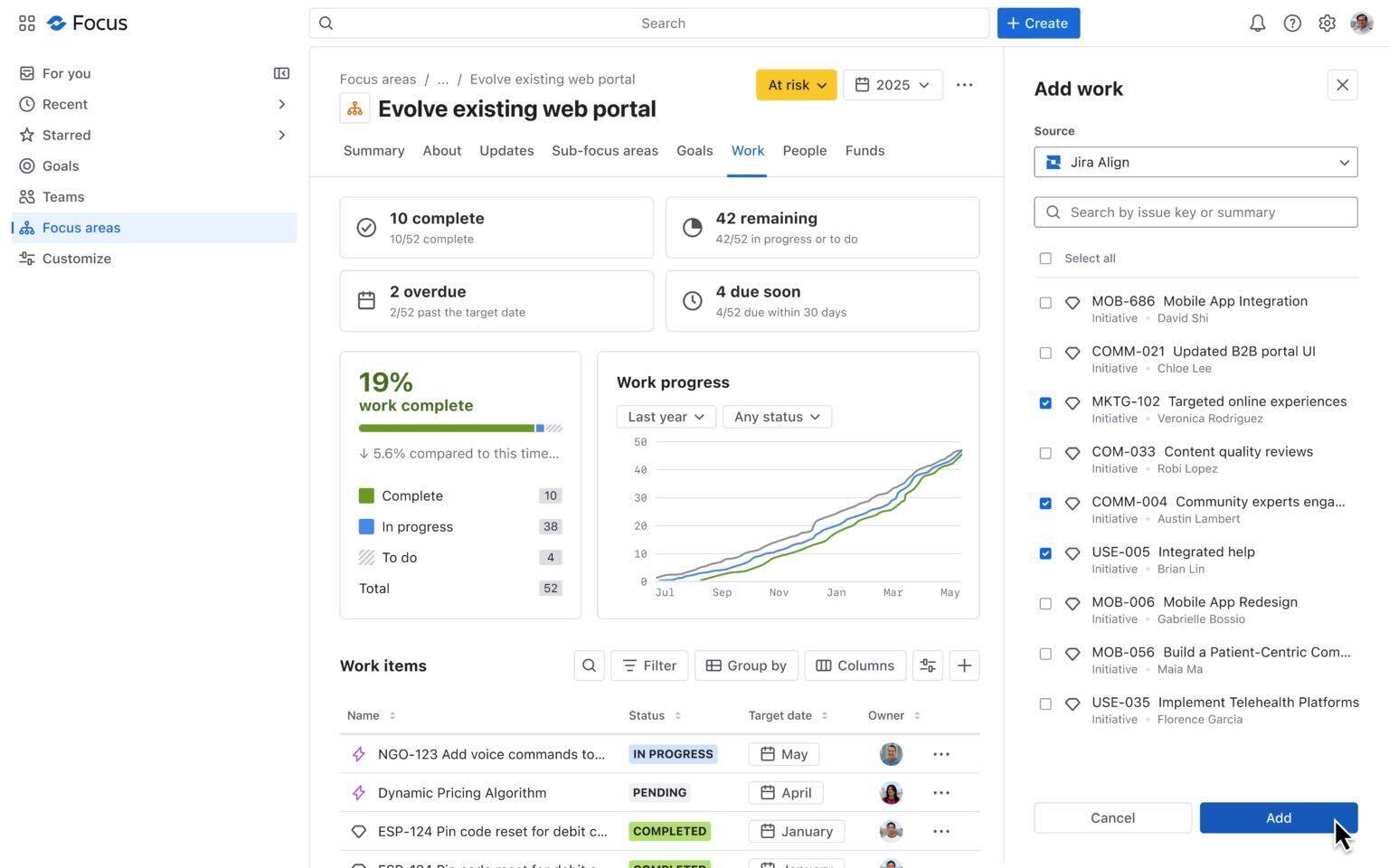Expand the Last year dropdown

[x=665, y=417]
